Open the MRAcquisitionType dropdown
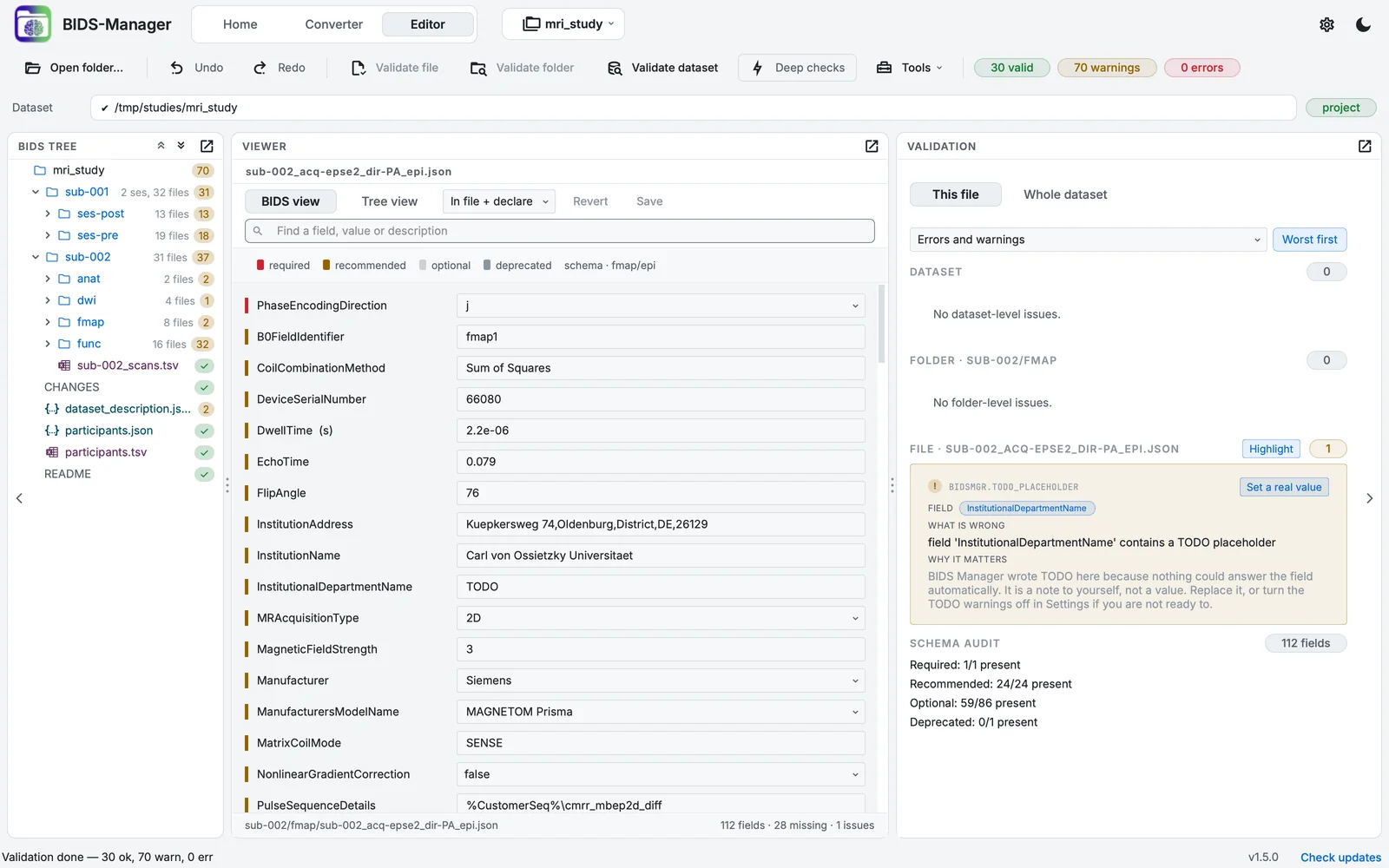 pyautogui.click(x=661, y=618)
